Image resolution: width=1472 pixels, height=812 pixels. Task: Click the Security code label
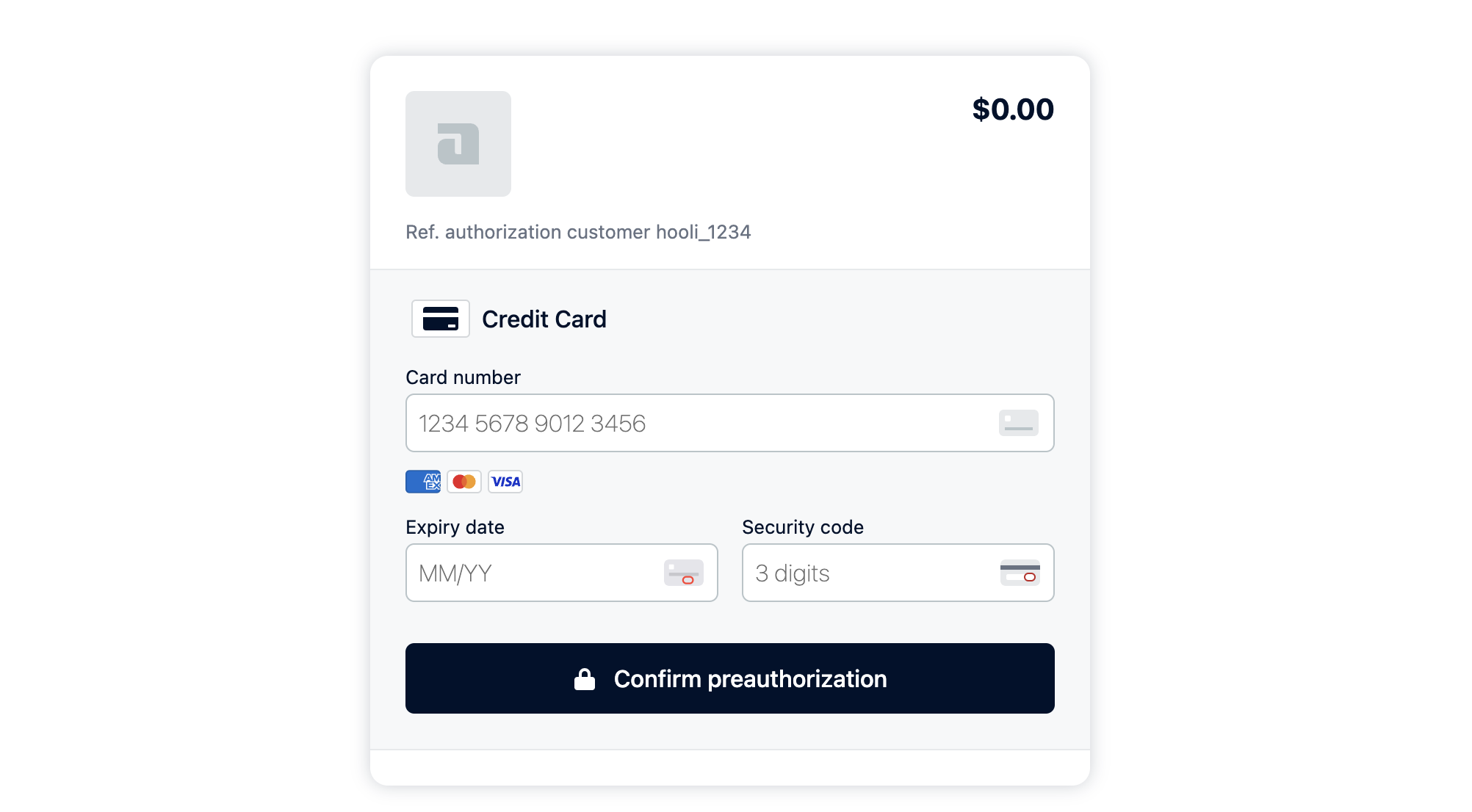[803, 527]
